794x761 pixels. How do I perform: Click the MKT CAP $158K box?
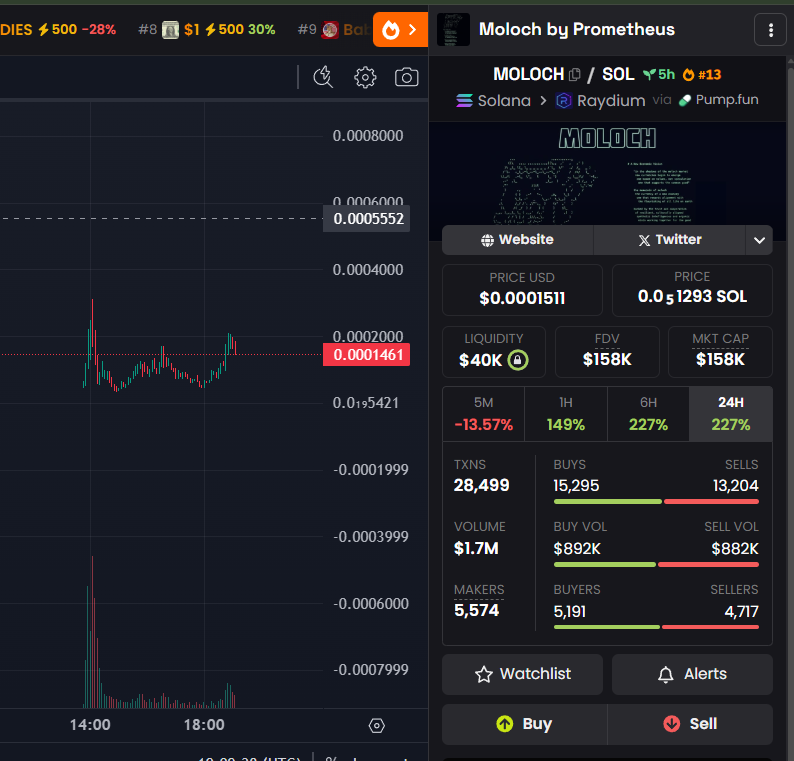click(720, 352)
